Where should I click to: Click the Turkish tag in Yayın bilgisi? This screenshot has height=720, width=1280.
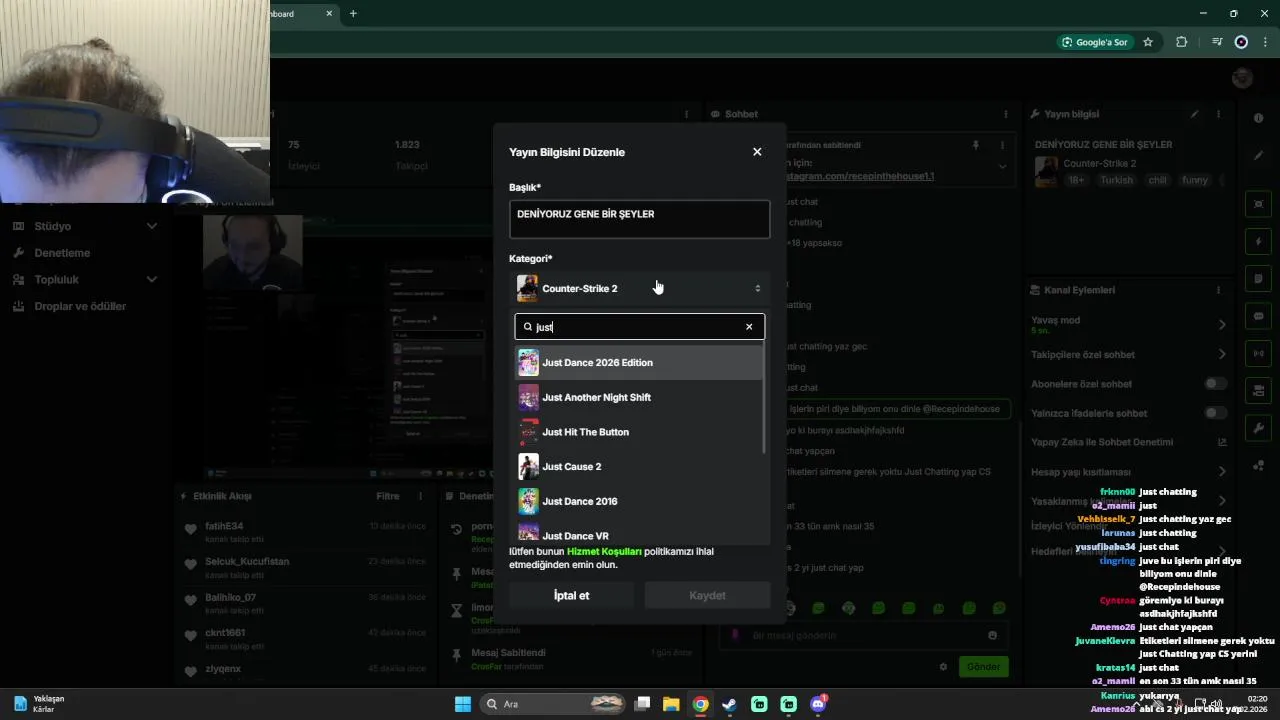[1116, 180]
